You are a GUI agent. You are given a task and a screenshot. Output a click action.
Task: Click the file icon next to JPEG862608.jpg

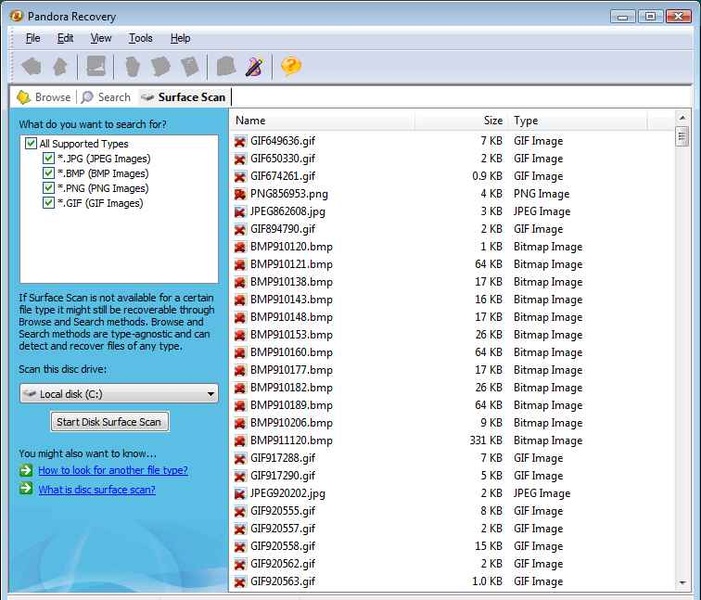[240, 212]
